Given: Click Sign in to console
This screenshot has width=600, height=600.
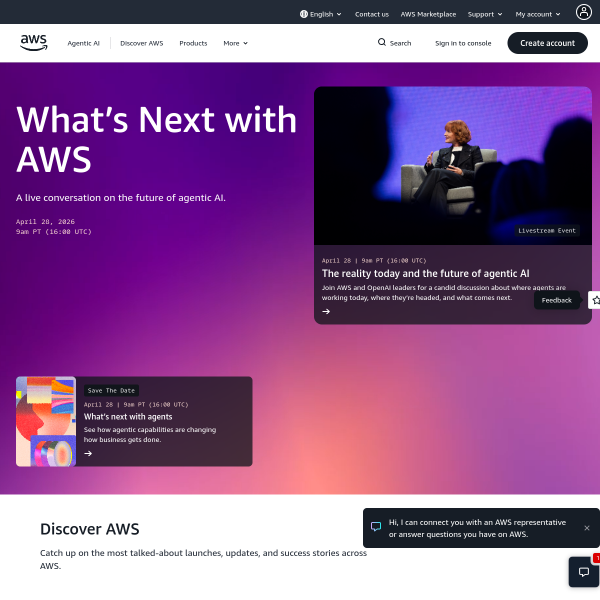Looking at the screenshot, I should click(463, 43).
